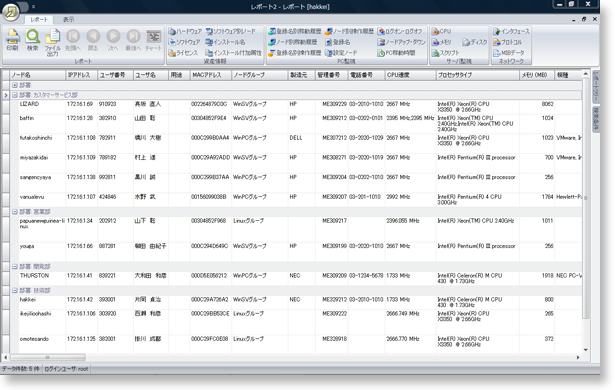Viewport: 615px width, 390px height.
Task: Open the quick access toolbar dropdown
Action: (x=33, y=7)
